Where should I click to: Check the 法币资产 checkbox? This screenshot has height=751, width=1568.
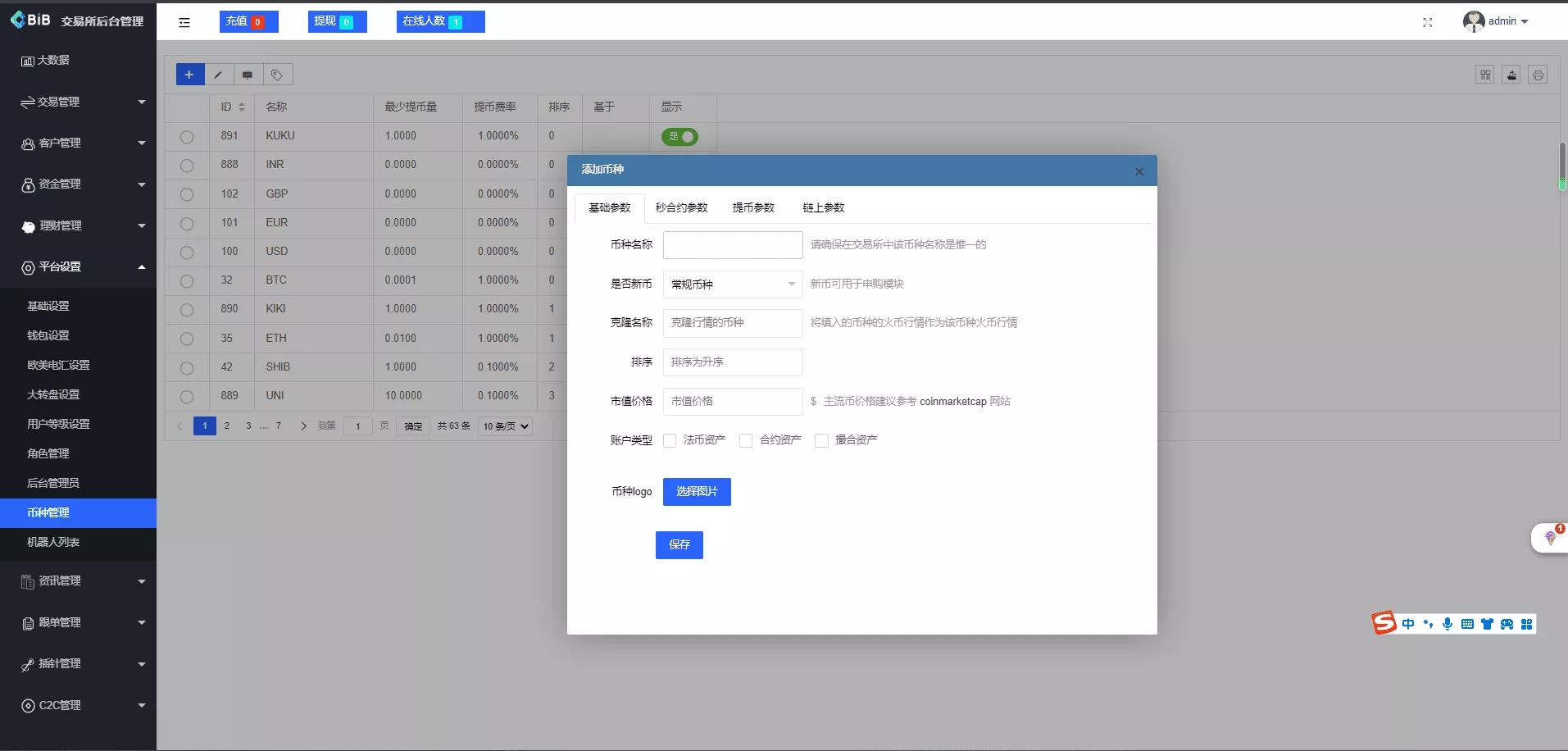click(x=670, y=440)
